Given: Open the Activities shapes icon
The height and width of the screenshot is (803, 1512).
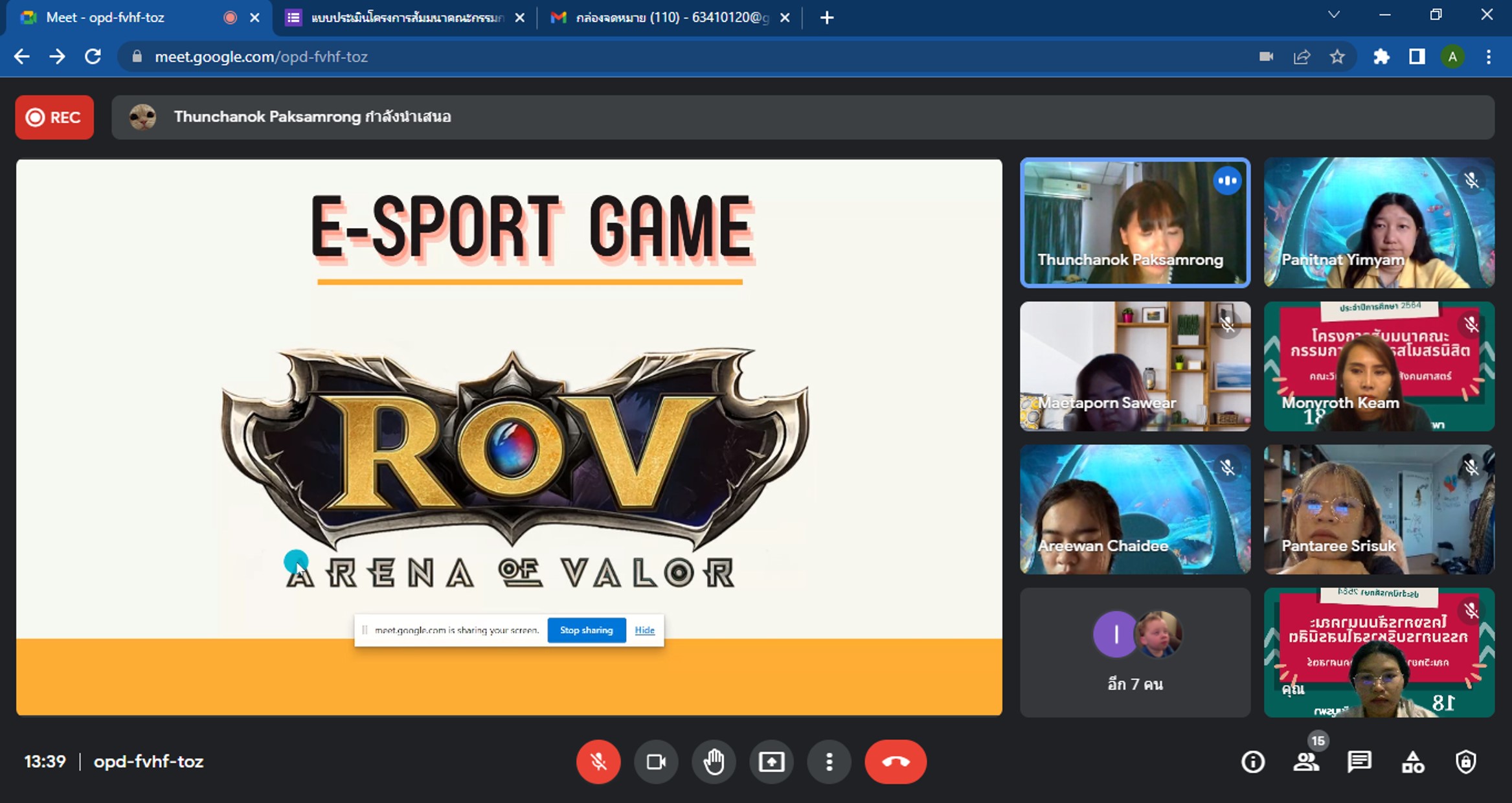Looking at the screenshot, I should point(1412,762).
